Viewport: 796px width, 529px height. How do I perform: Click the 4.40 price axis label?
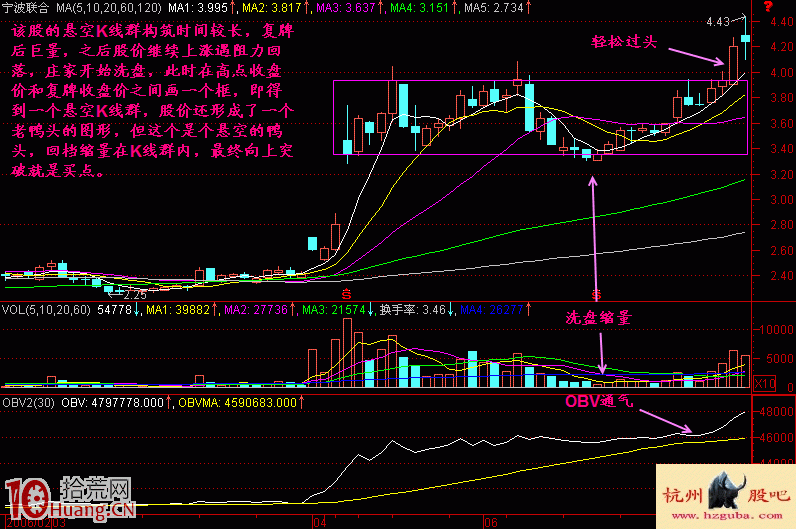tap(781, 21)
